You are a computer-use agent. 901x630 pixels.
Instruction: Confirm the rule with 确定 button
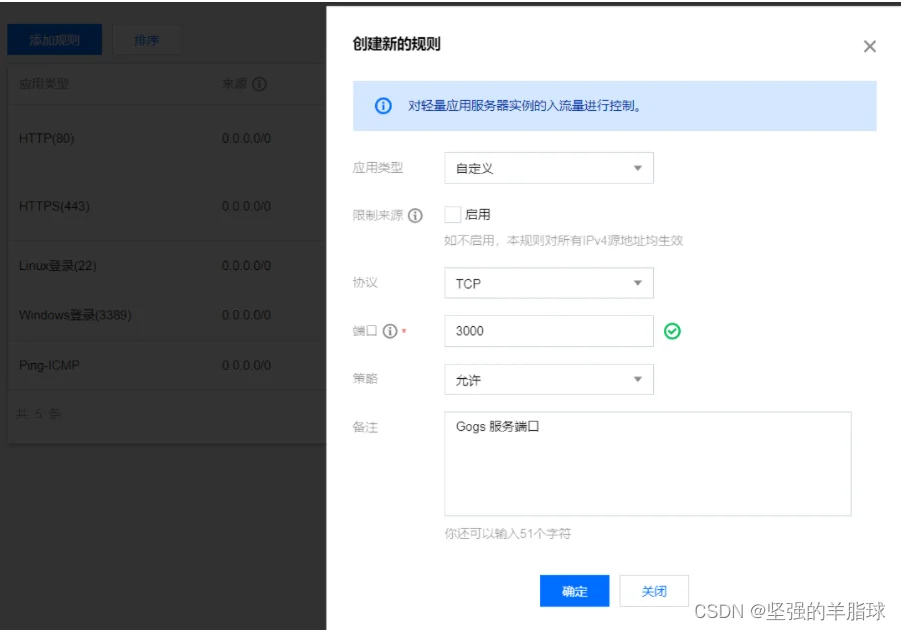pyautogui.click(x=575, y=591)
